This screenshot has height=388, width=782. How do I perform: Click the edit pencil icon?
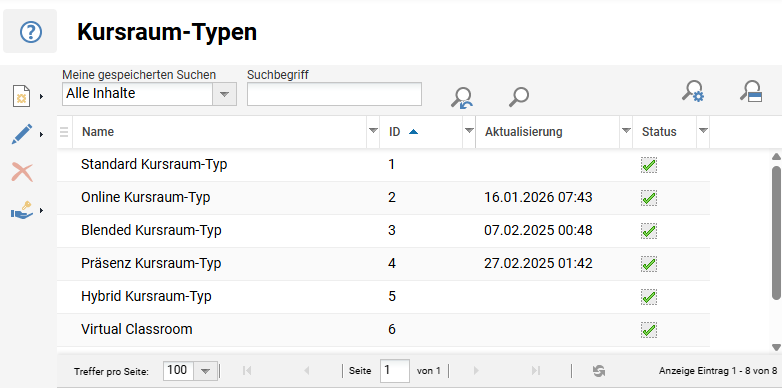(21, 134)
